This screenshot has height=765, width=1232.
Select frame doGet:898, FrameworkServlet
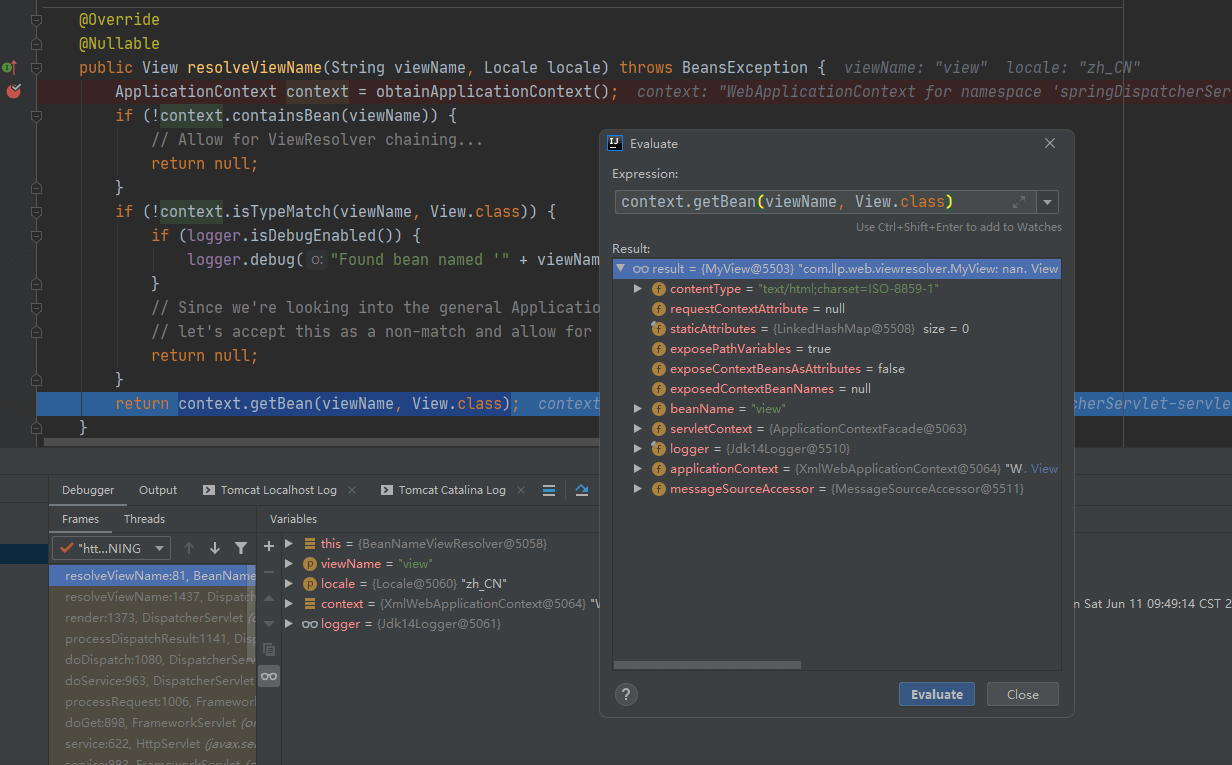click(152, 722)
